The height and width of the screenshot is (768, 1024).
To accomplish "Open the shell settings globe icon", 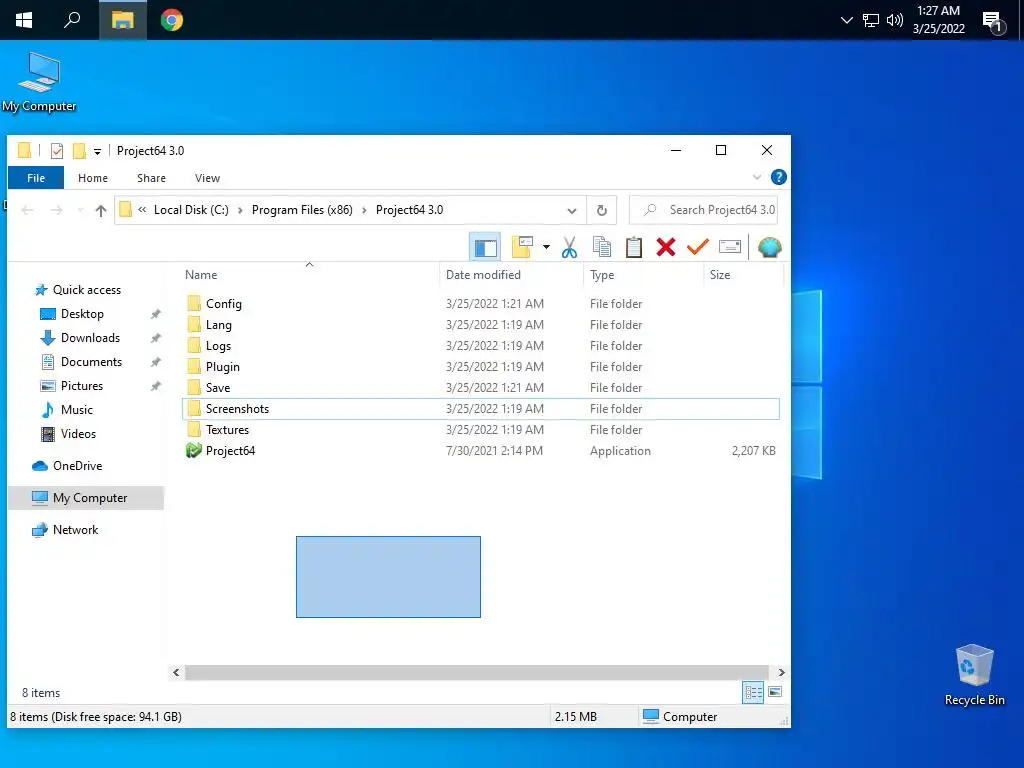I will tap(769, 248).
